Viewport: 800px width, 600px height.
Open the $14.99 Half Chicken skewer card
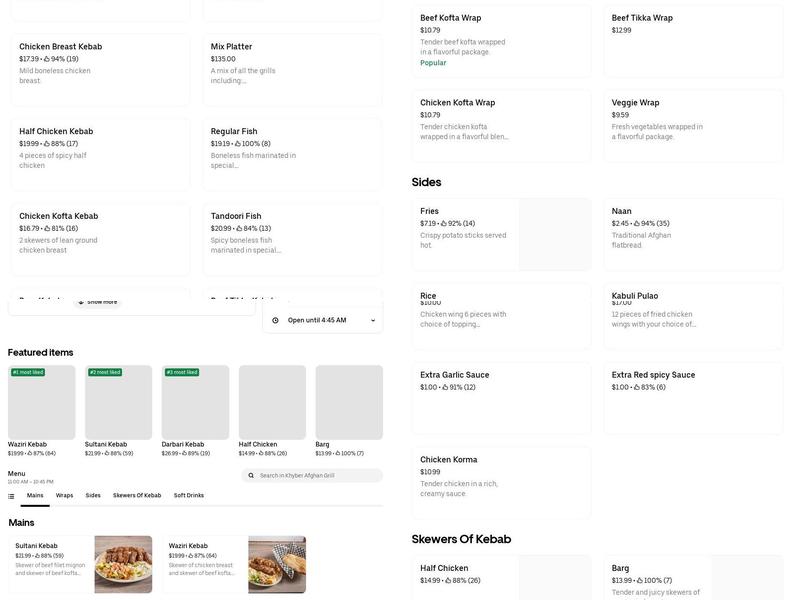point(502,578)
